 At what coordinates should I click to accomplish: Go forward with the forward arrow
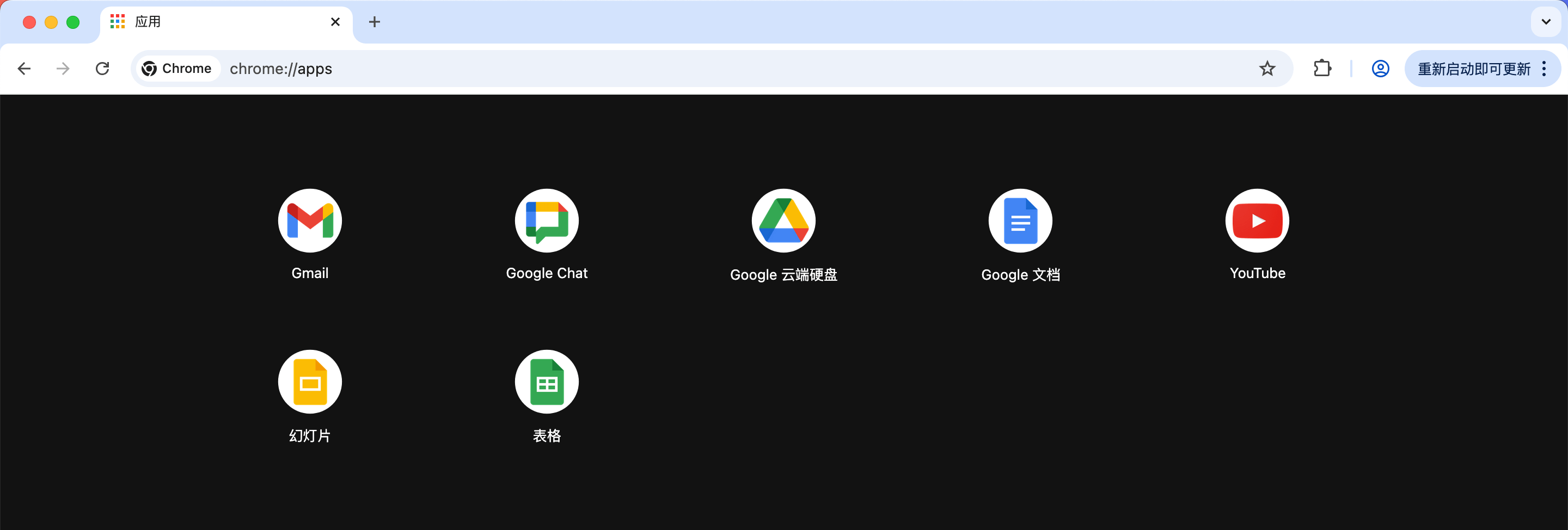63,69
